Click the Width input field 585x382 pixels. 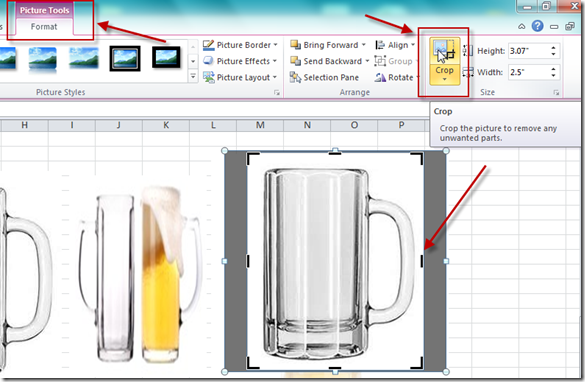(x=529, y=72)
